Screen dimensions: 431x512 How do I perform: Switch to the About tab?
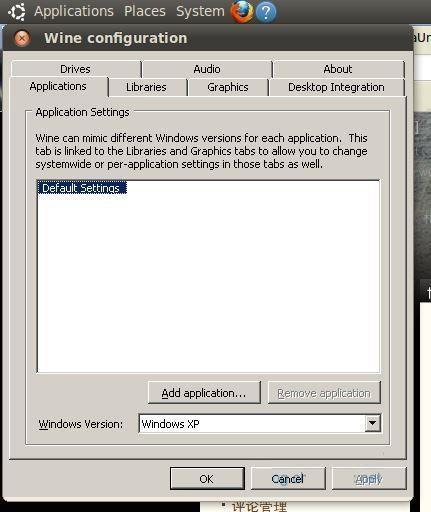click(338, 69)
